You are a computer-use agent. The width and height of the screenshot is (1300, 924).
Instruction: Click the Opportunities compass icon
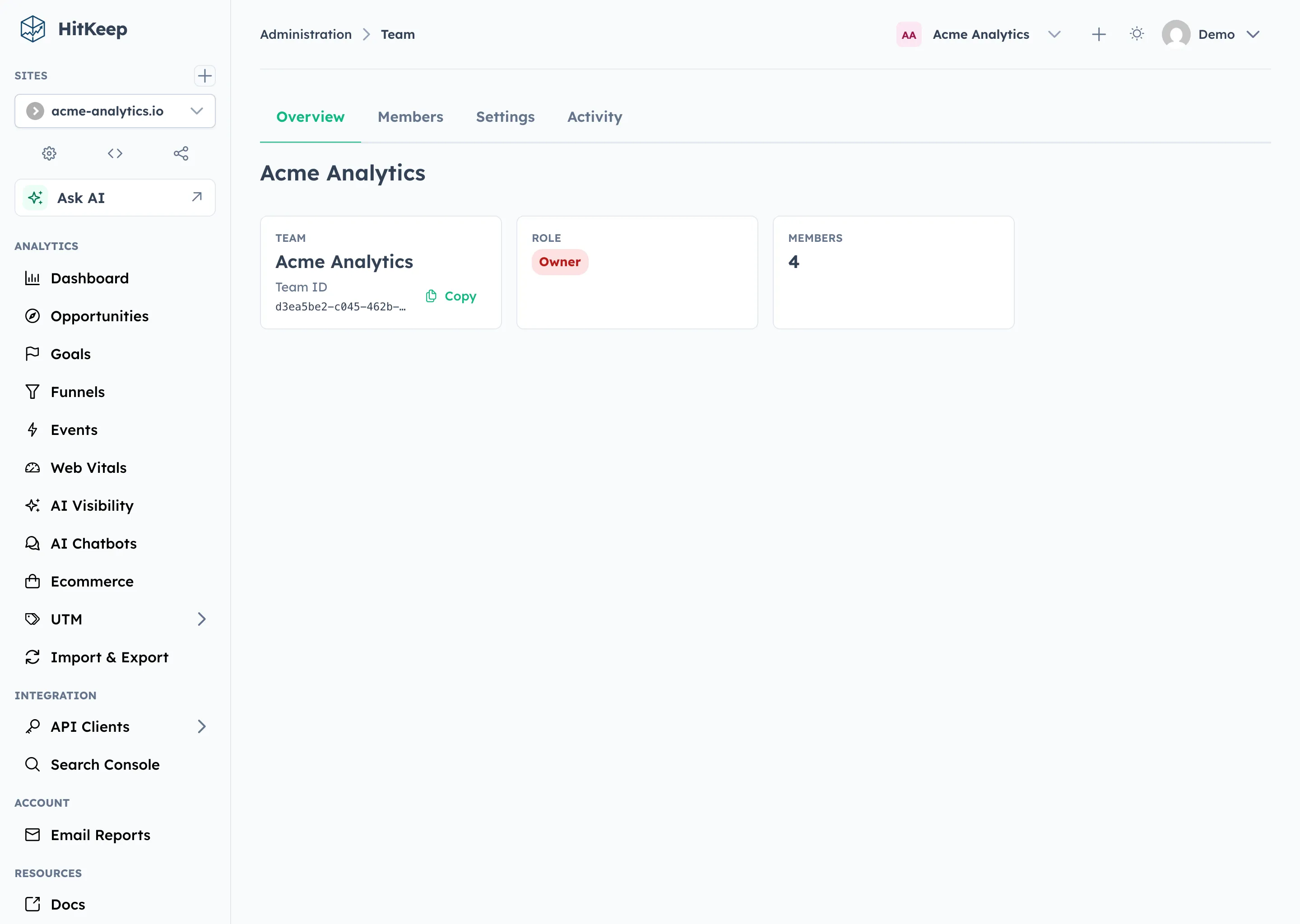coord(32,316)
